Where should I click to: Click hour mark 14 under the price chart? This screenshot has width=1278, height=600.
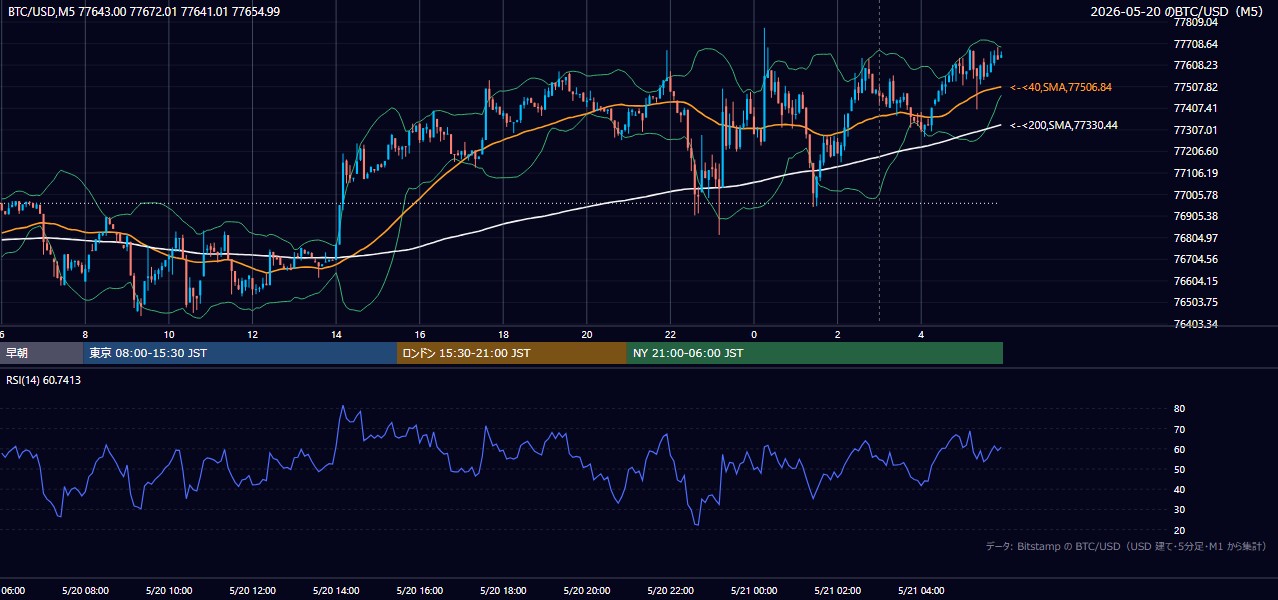336,334
